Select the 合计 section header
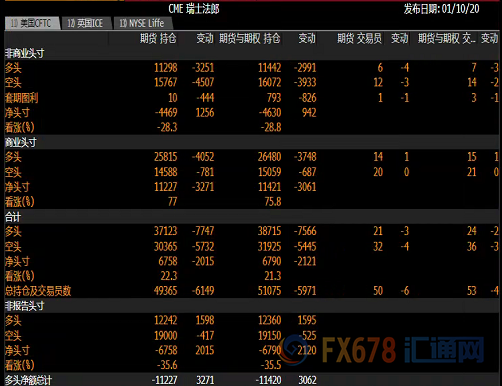 (x=13, y=217)
